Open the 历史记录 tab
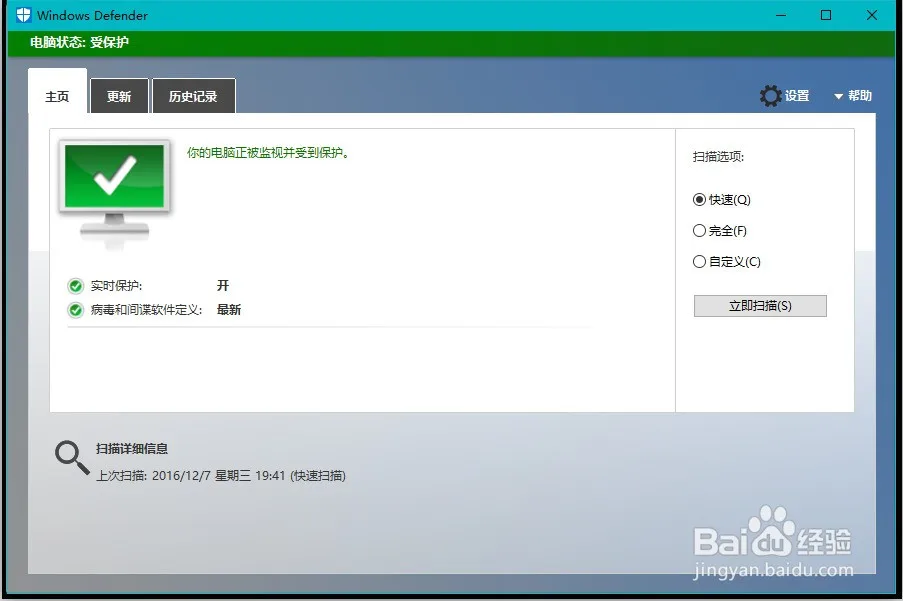The height and width of the screenshot is (601, 903). point(193,95)
